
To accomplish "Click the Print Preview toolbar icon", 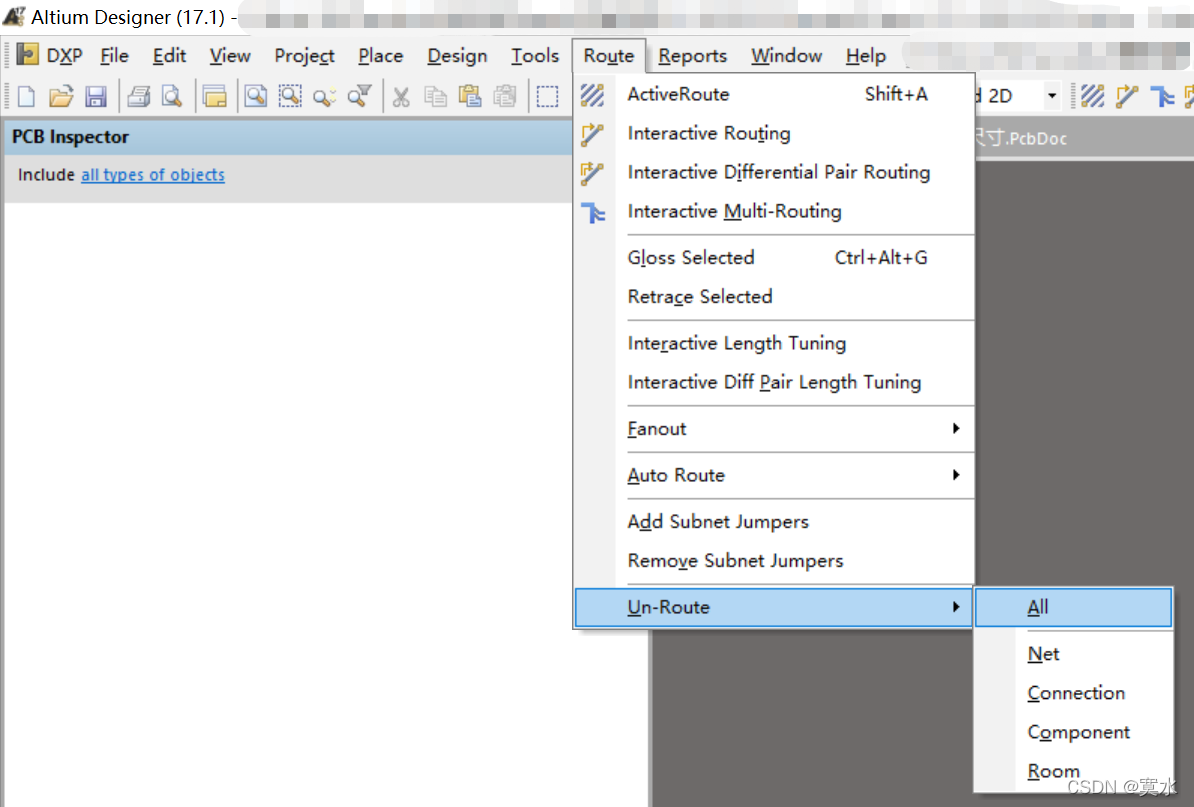I will (172, 97).
